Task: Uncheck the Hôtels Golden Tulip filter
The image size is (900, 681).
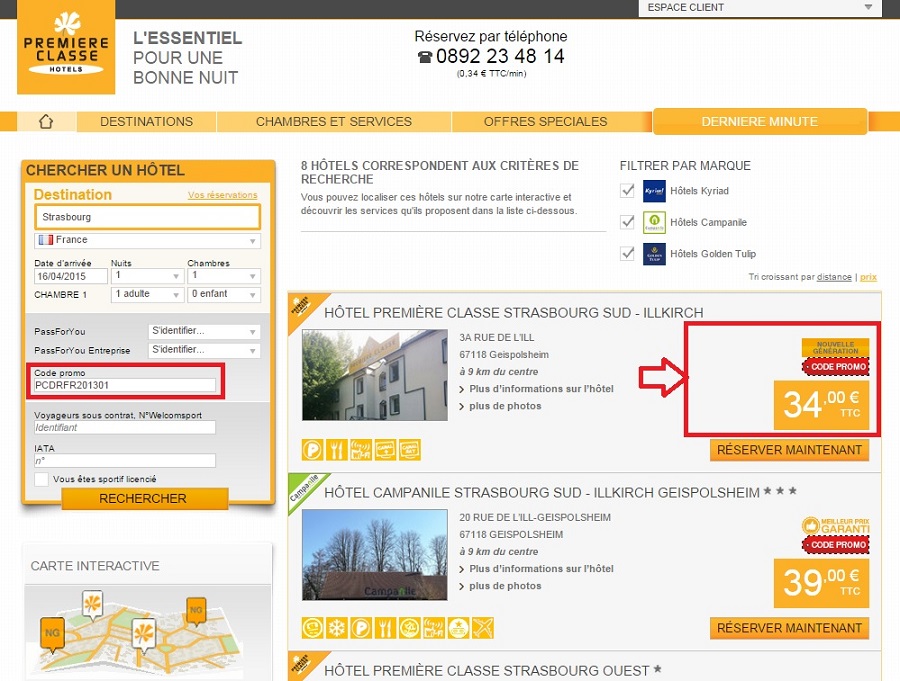Action: tap(627, 253)
